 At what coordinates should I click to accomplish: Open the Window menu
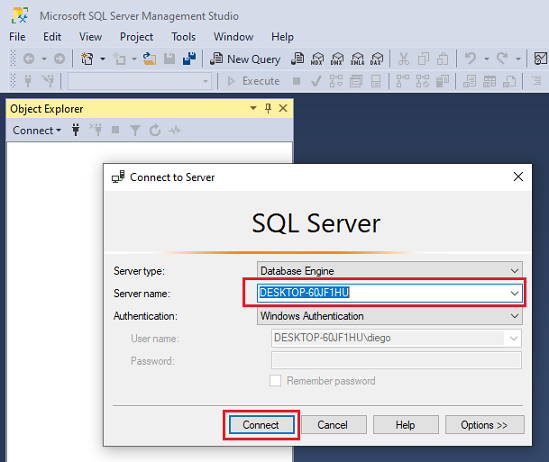[x=234, y=37]
